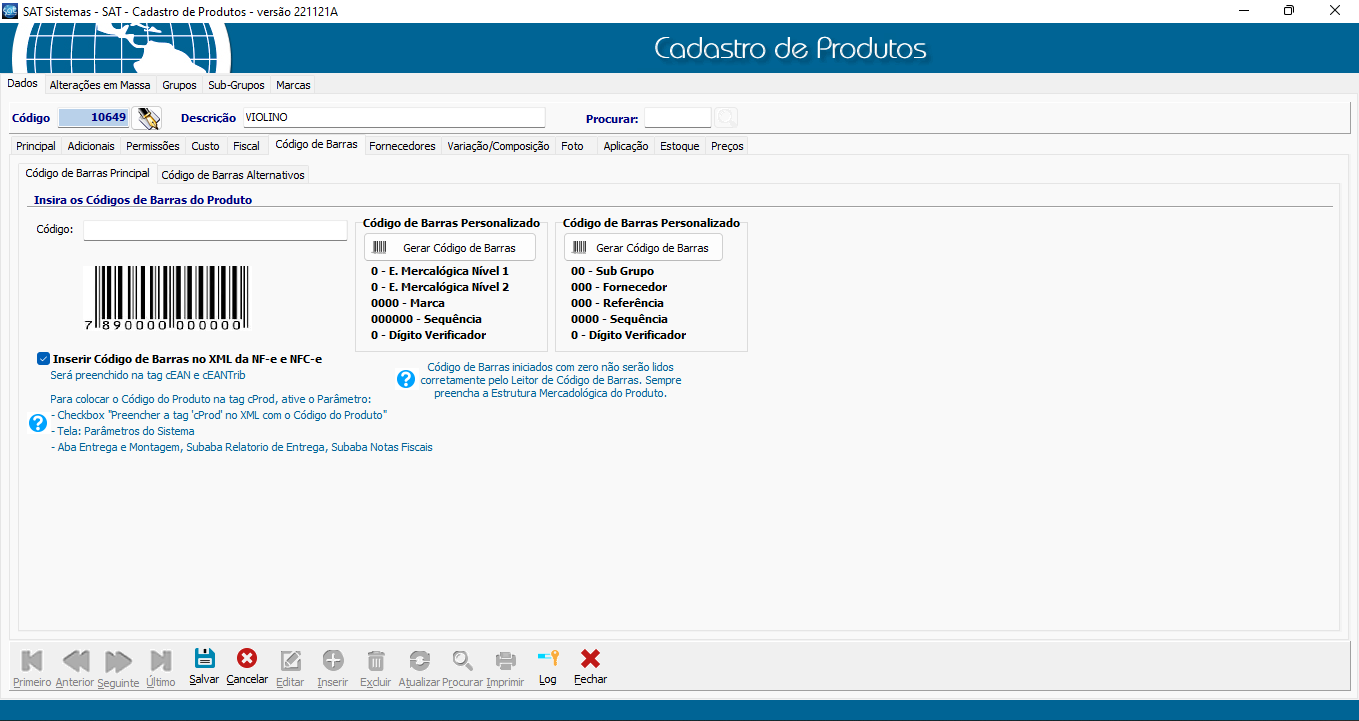Open the Log key icon
The width and height of the screenshot is (1359, 721).
click(x=547, y=660)
